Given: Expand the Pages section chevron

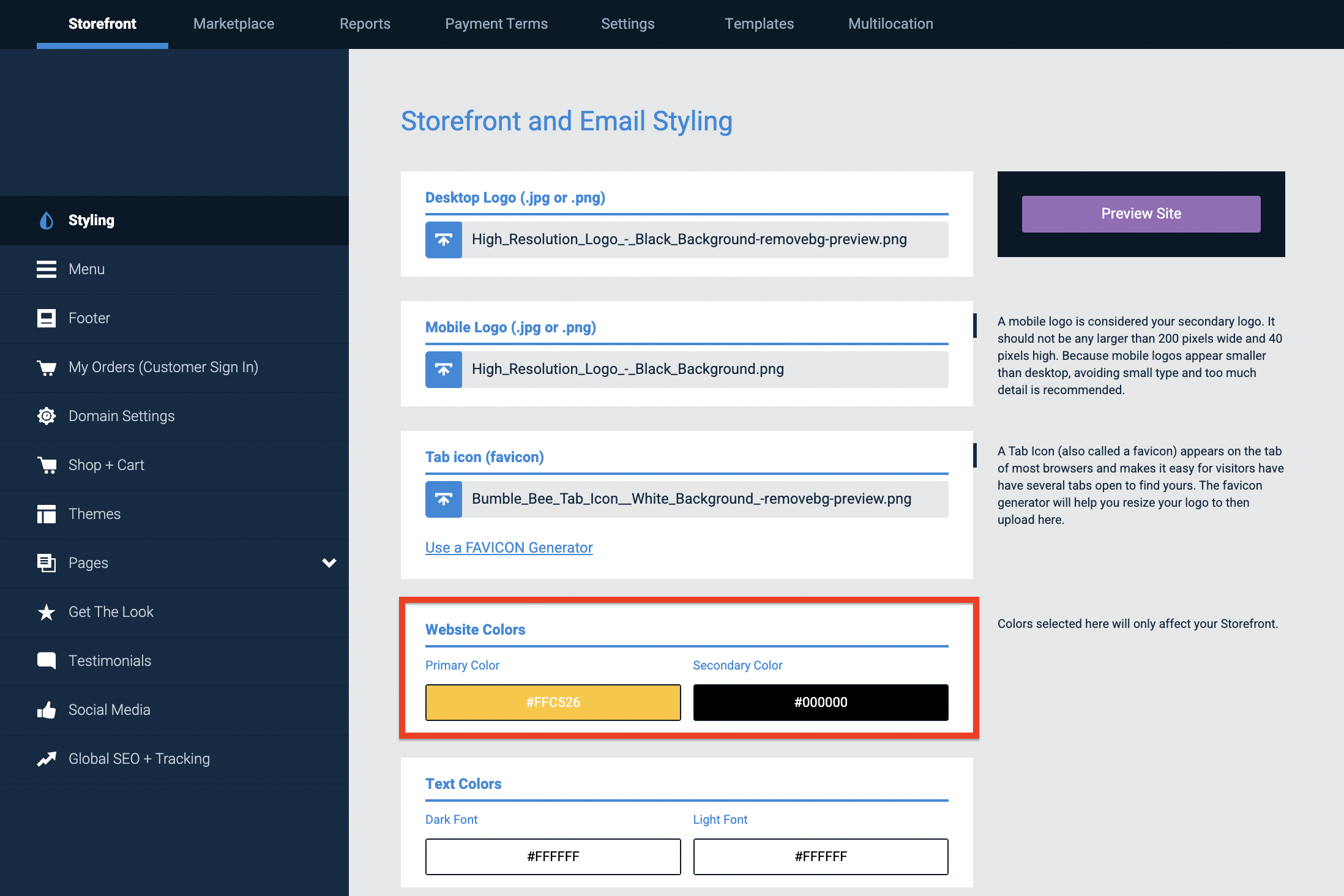Looking at the screenshot, I should [329, 562].
